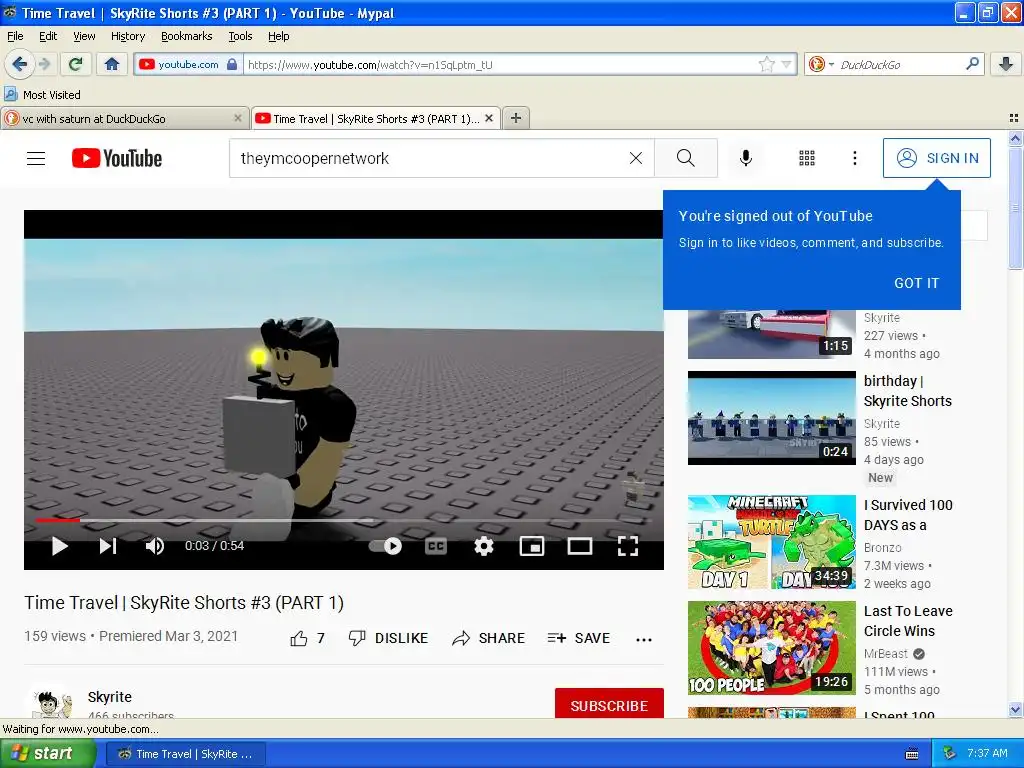Mute the video volume

(x=155, y=546)
